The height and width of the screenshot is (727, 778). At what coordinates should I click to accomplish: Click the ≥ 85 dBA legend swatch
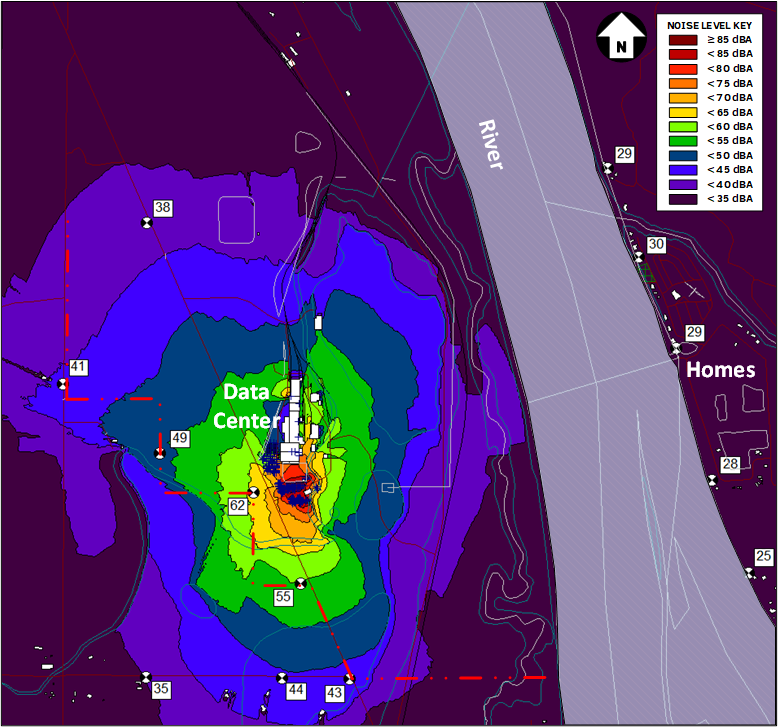(x=684, y=40)
